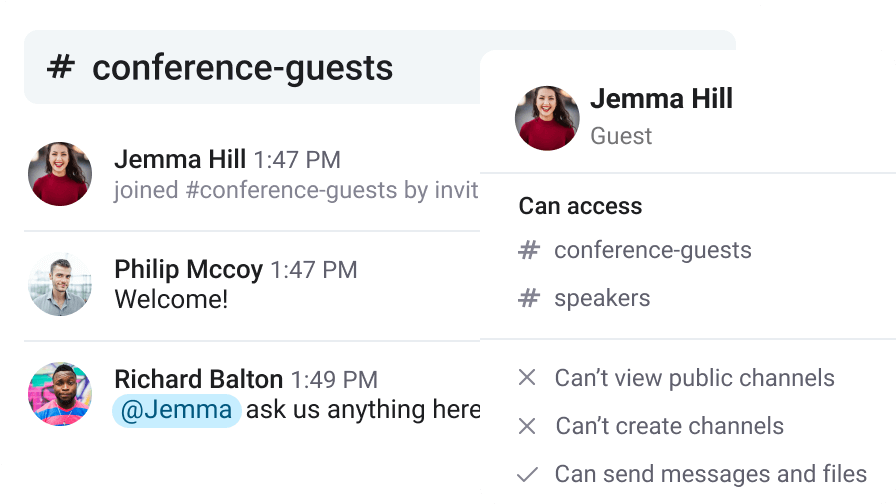Screen dimensions: 896x504
Task: Click the Philip Mccoy sender name
Action: coord(188,269)
